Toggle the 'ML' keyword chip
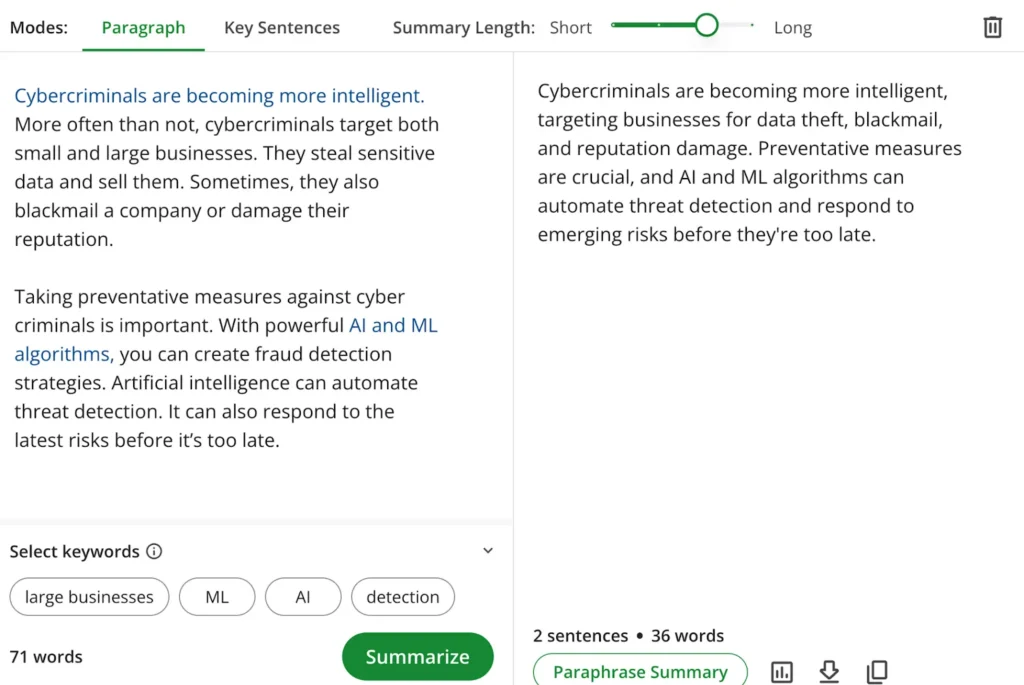The height and width of the screenshot is (685, 1024). point(217,597)
